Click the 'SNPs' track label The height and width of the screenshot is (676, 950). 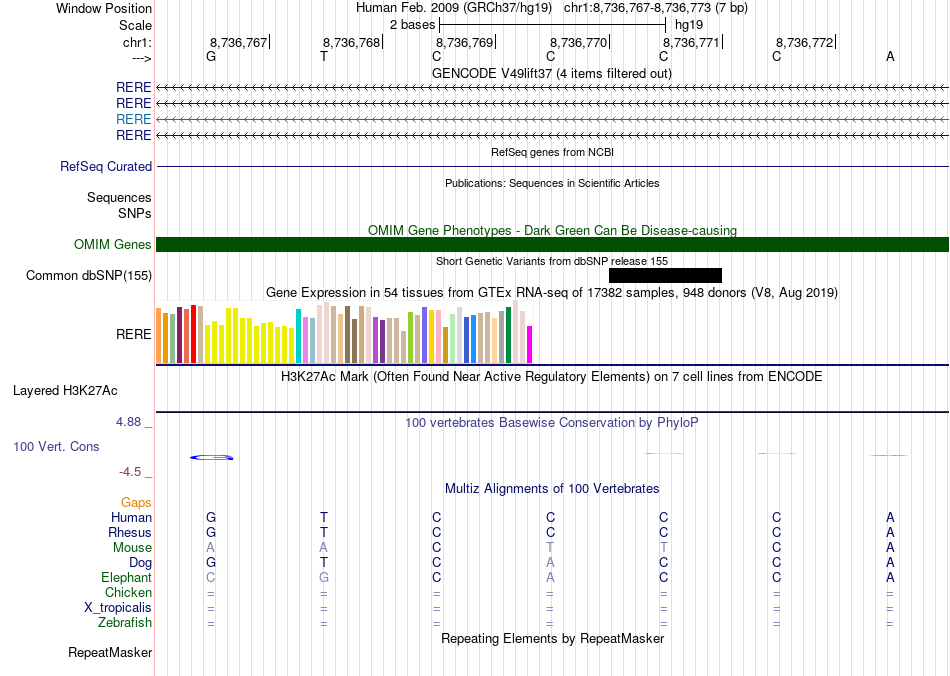click(x=135, y=213)
